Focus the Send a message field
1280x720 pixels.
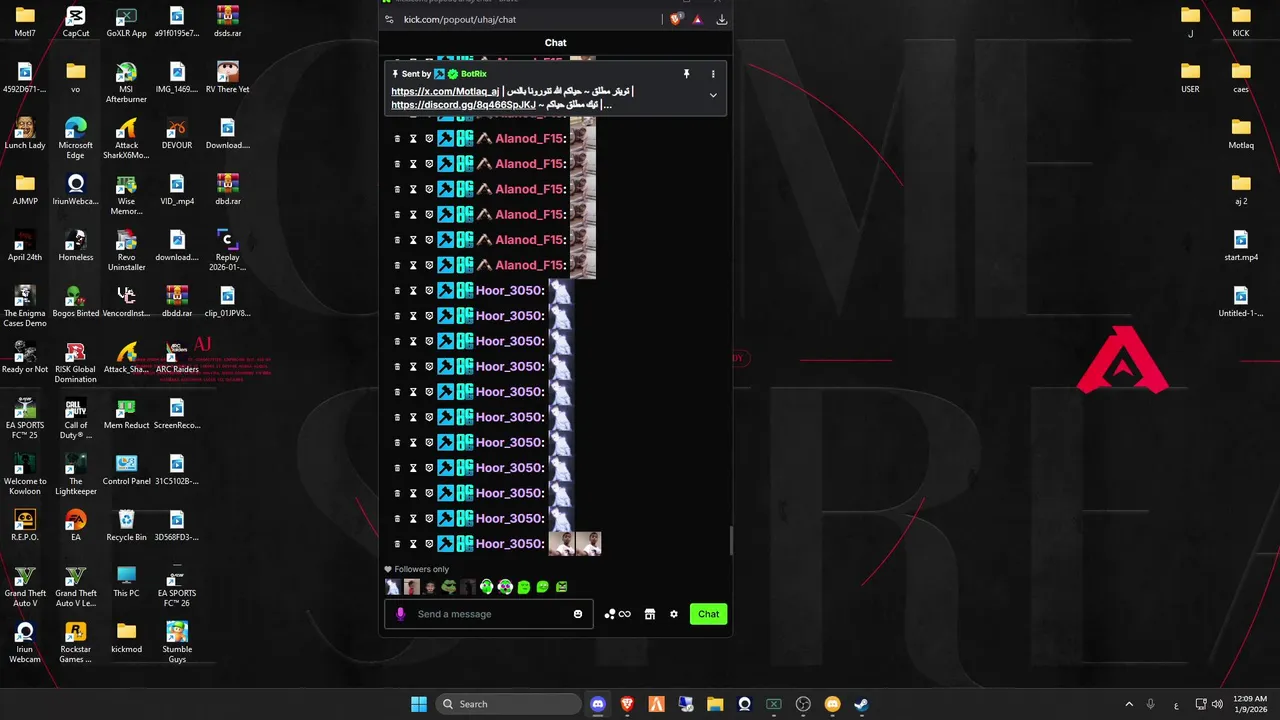point(491,614)
